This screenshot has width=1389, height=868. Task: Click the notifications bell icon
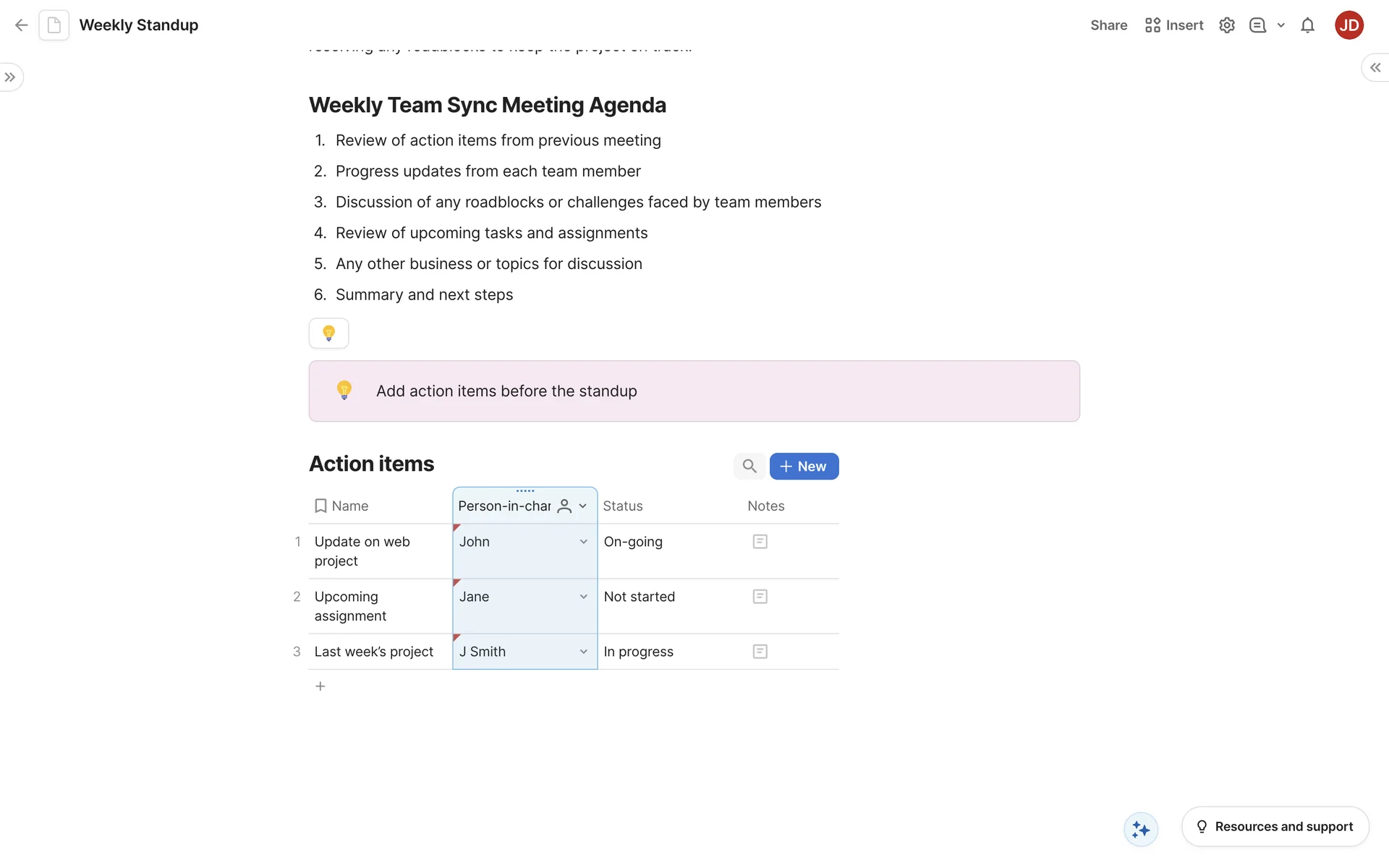[x=1307, y=25]
